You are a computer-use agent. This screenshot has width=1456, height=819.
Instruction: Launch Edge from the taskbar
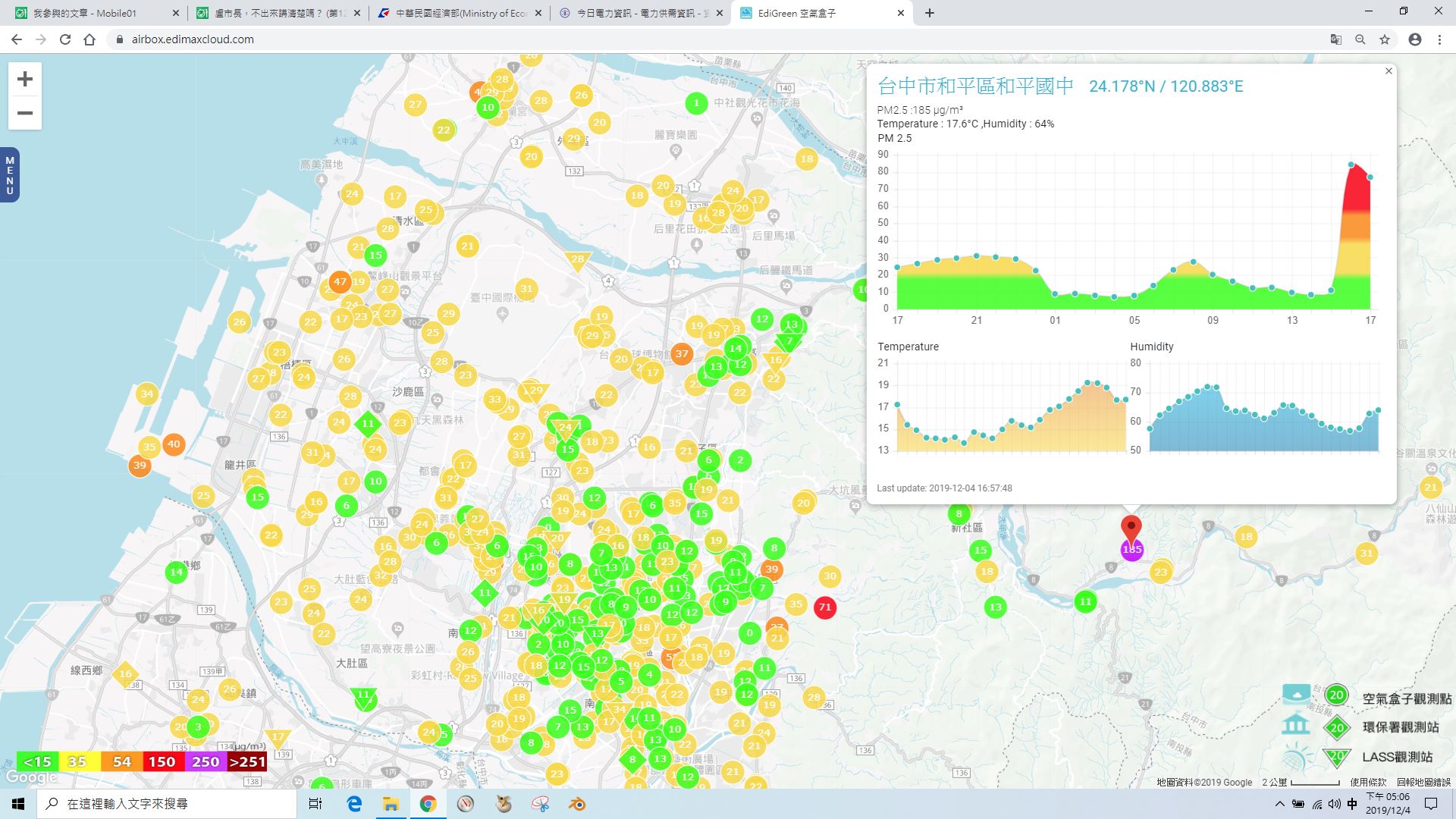pos(354,804)
